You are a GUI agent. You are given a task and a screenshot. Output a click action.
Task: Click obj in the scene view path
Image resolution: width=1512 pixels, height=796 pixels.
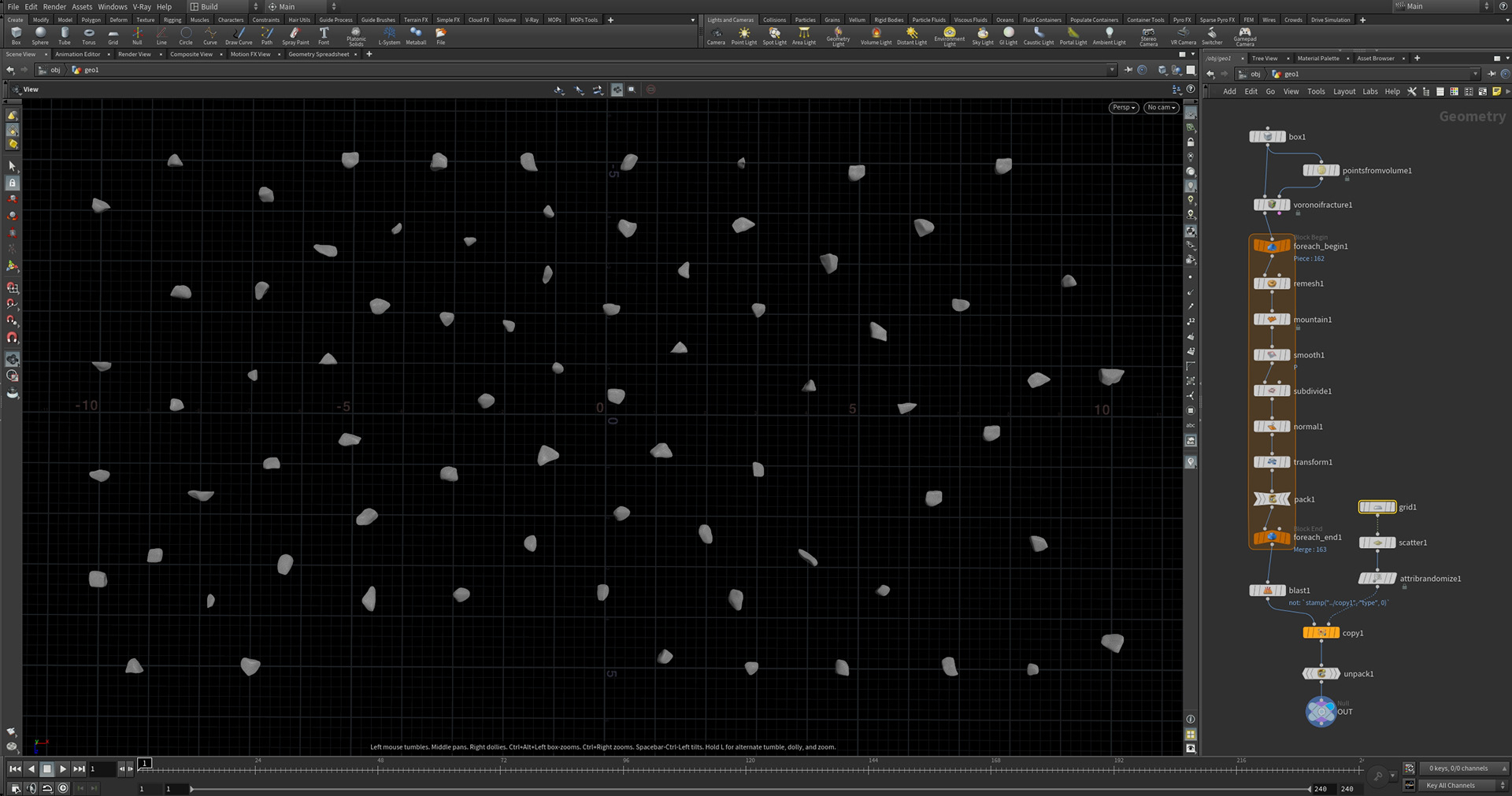click(x=55, y=70)
